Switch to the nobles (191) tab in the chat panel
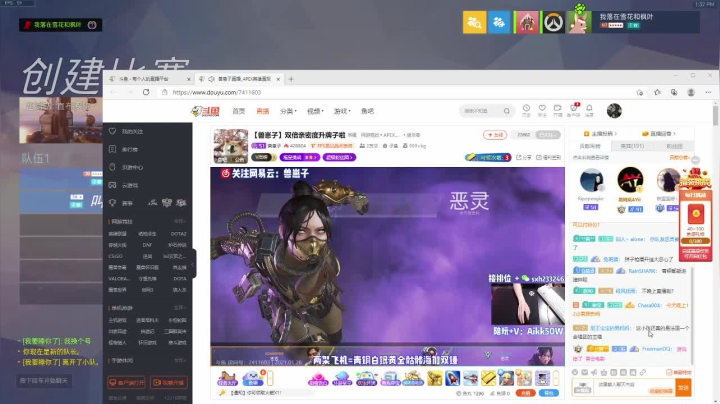This screenshot has height=404, width=720. pyautogui.click(x=632, y=146)
